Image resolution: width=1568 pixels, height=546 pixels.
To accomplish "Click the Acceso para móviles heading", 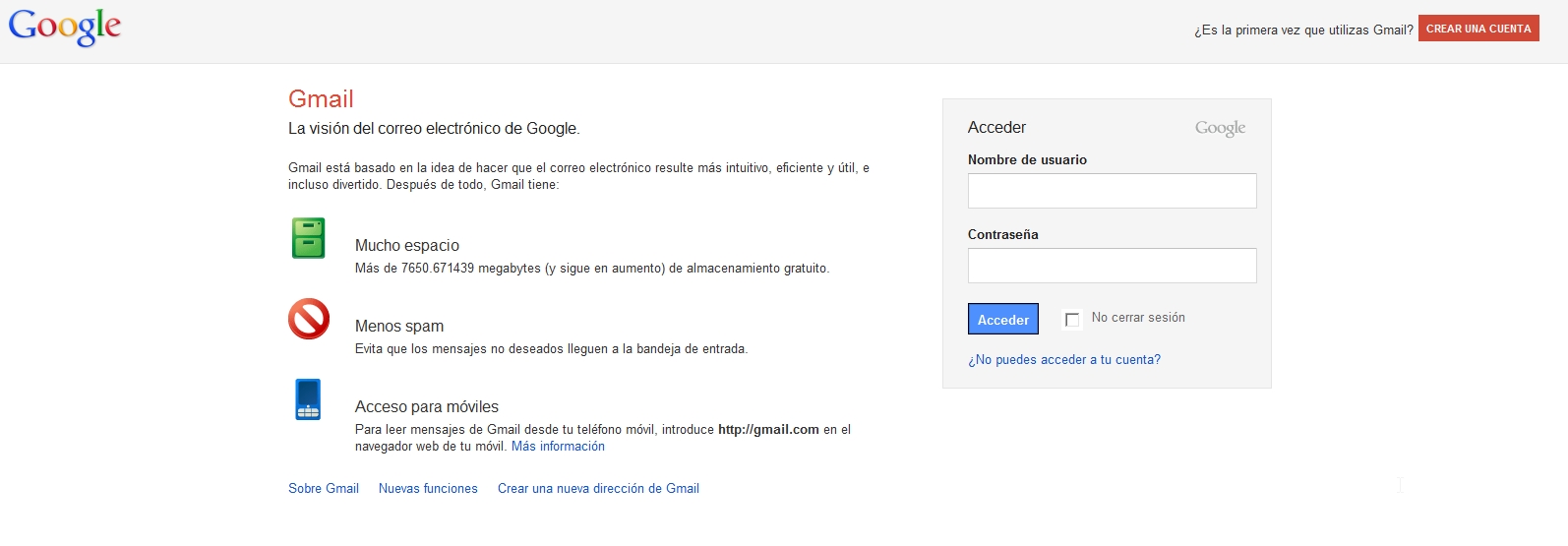I will click(x=427, y=407).
